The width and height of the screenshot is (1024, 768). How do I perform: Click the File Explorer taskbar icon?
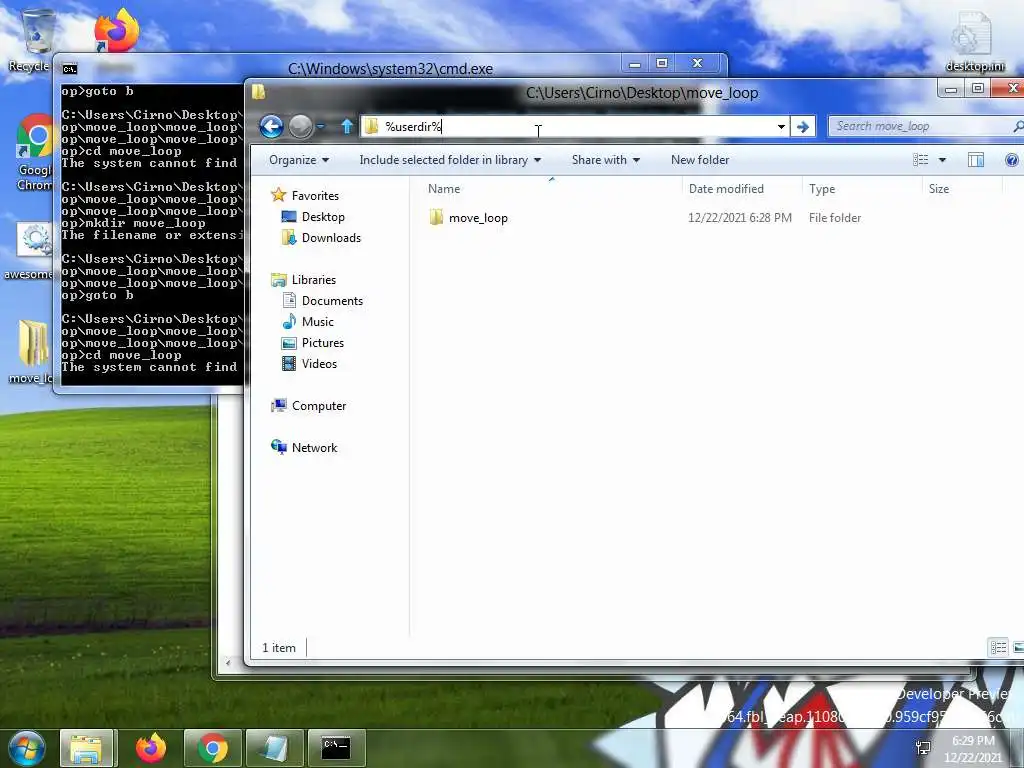pyautogui.click(x=88, y=748)
